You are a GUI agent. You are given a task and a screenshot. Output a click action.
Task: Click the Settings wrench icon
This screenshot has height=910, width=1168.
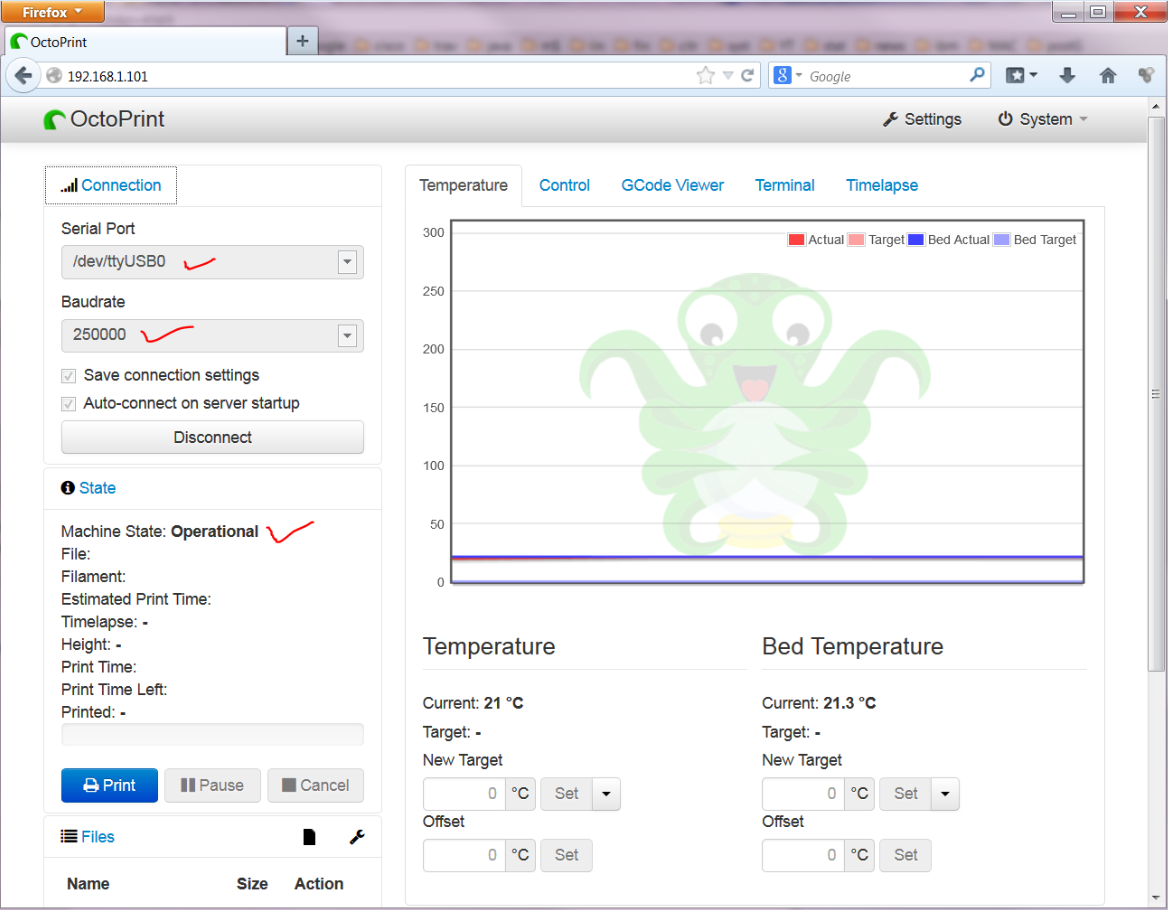coord(890,119)
